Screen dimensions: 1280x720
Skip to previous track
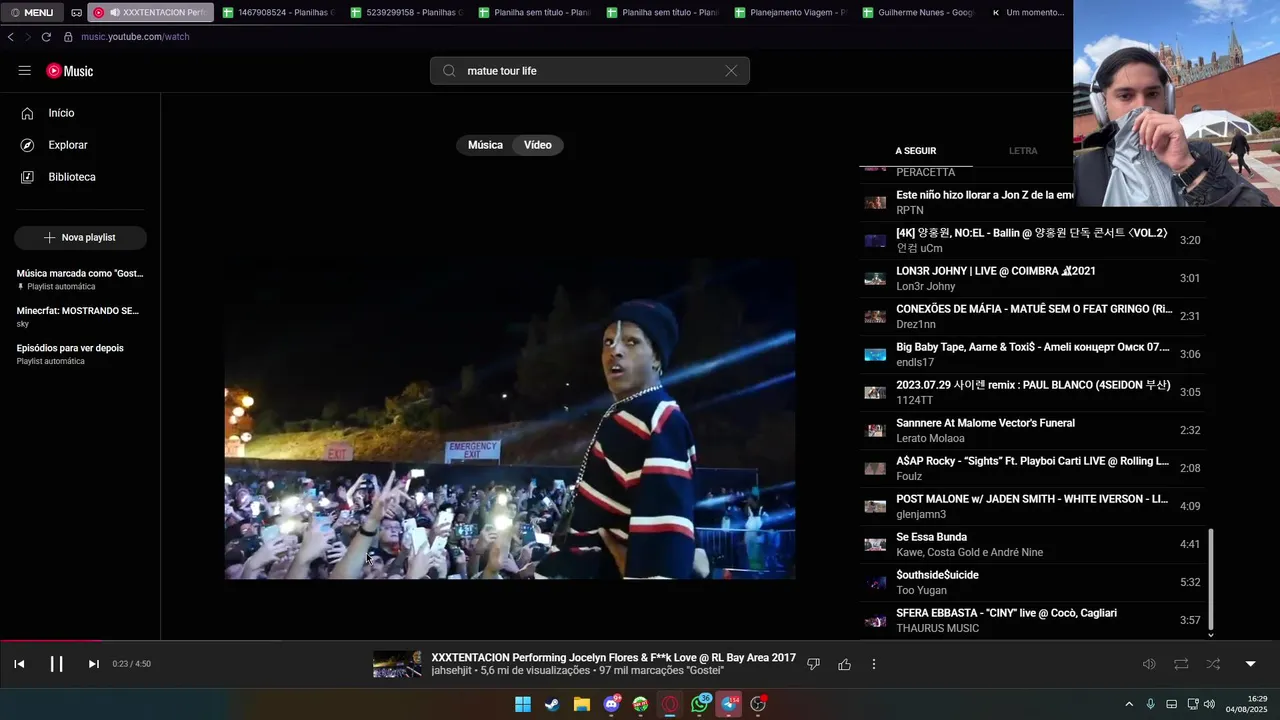point(19,664)
